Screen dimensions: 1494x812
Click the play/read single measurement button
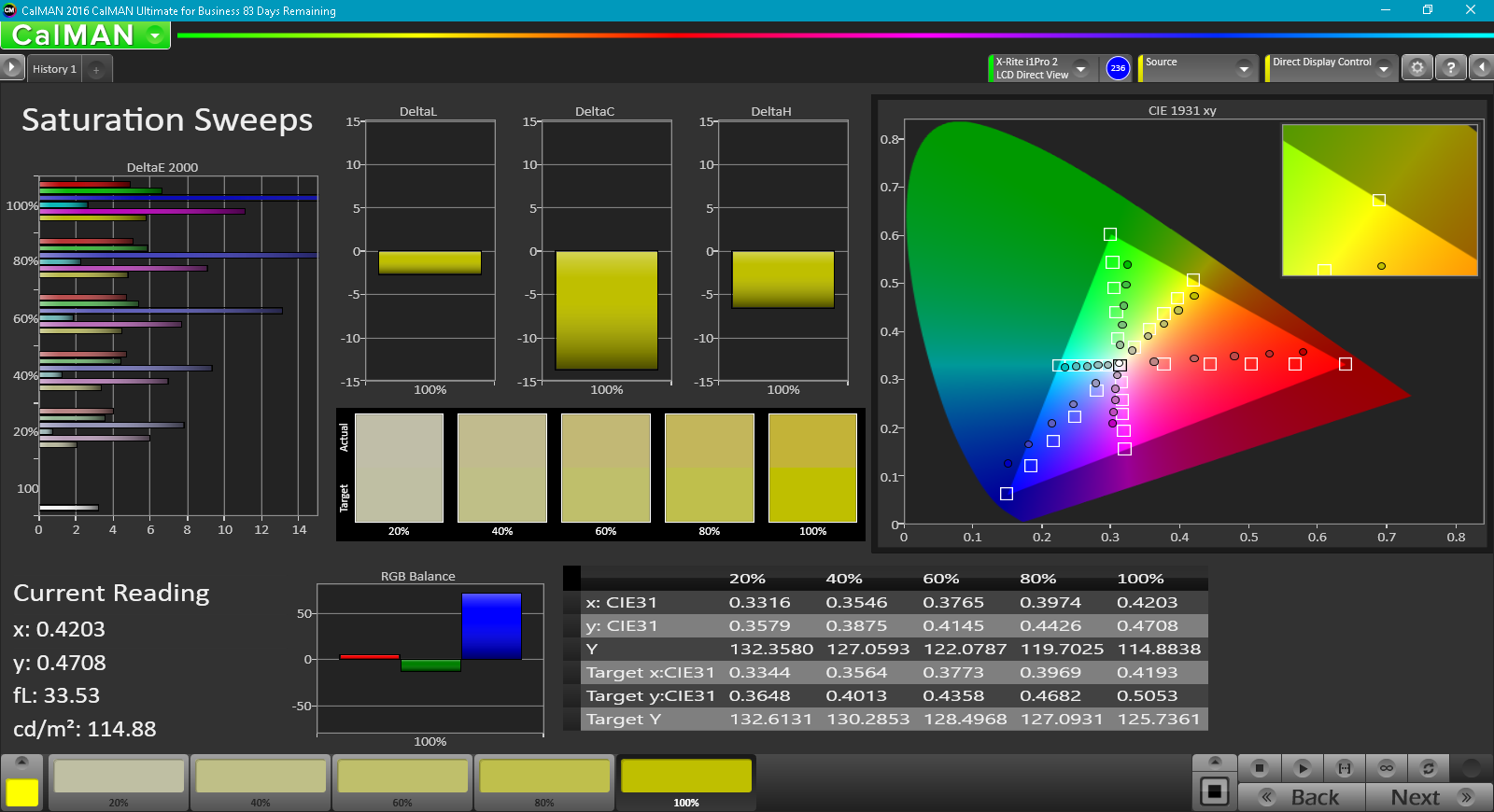click(x=1303, y=768)
